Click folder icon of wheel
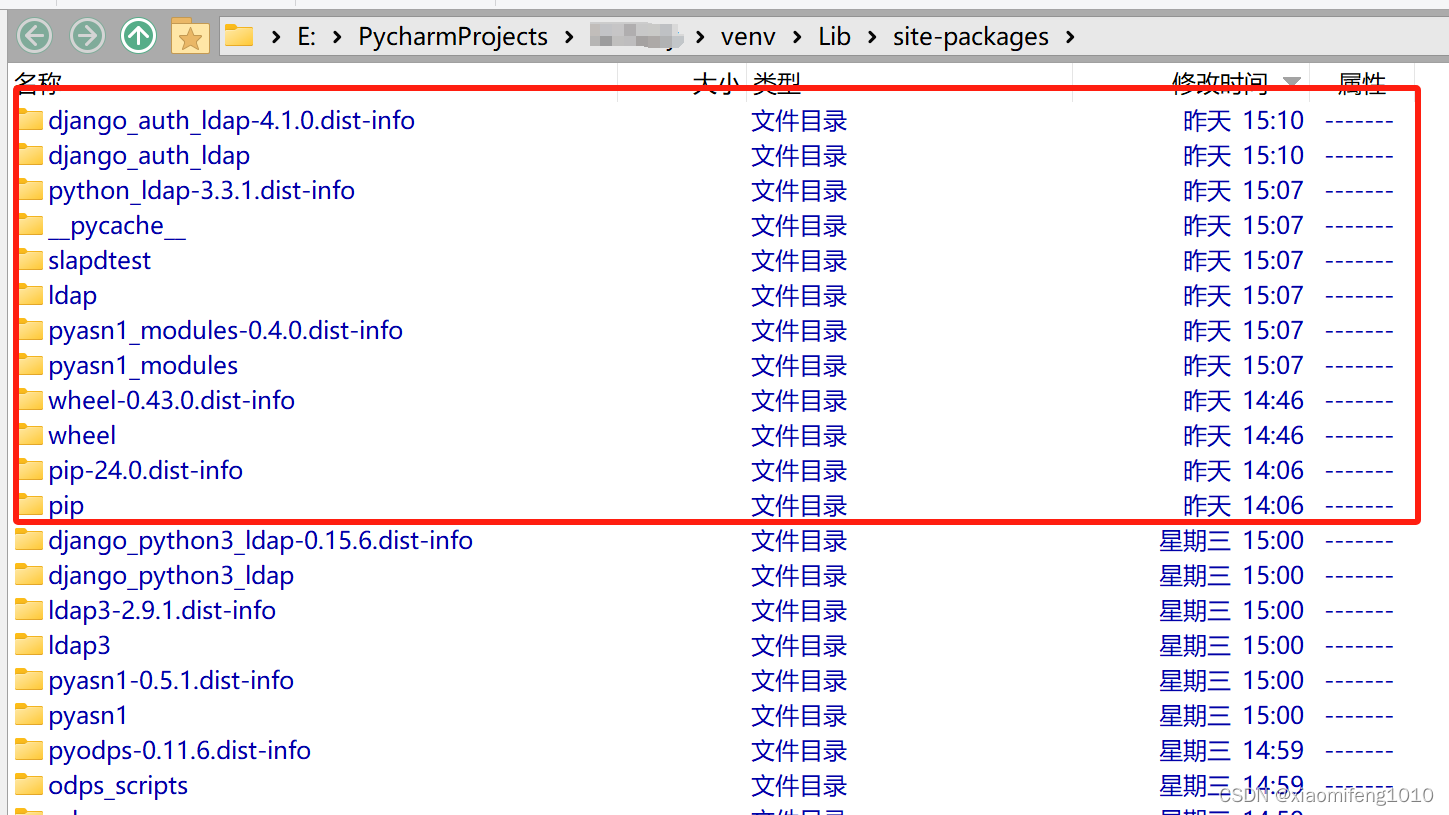The height and width of the screenshot is (815, 1449). click(x=30, y=435)
